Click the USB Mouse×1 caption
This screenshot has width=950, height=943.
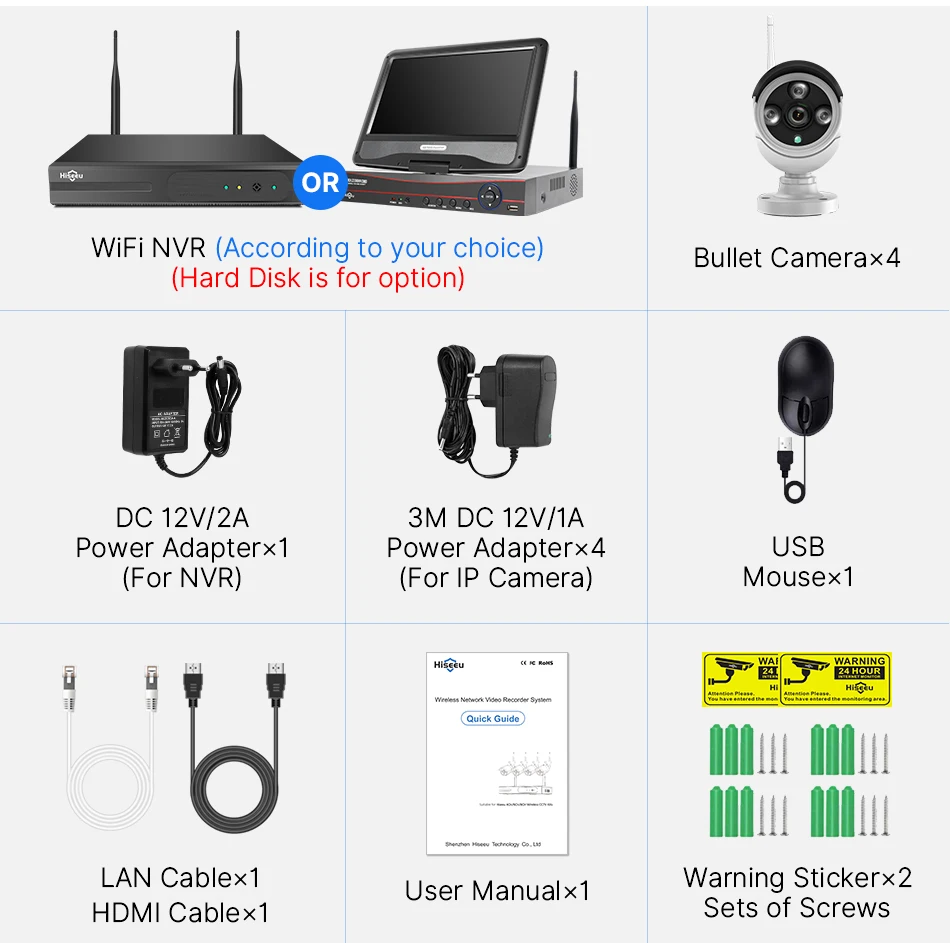click(x=798, y=562)
